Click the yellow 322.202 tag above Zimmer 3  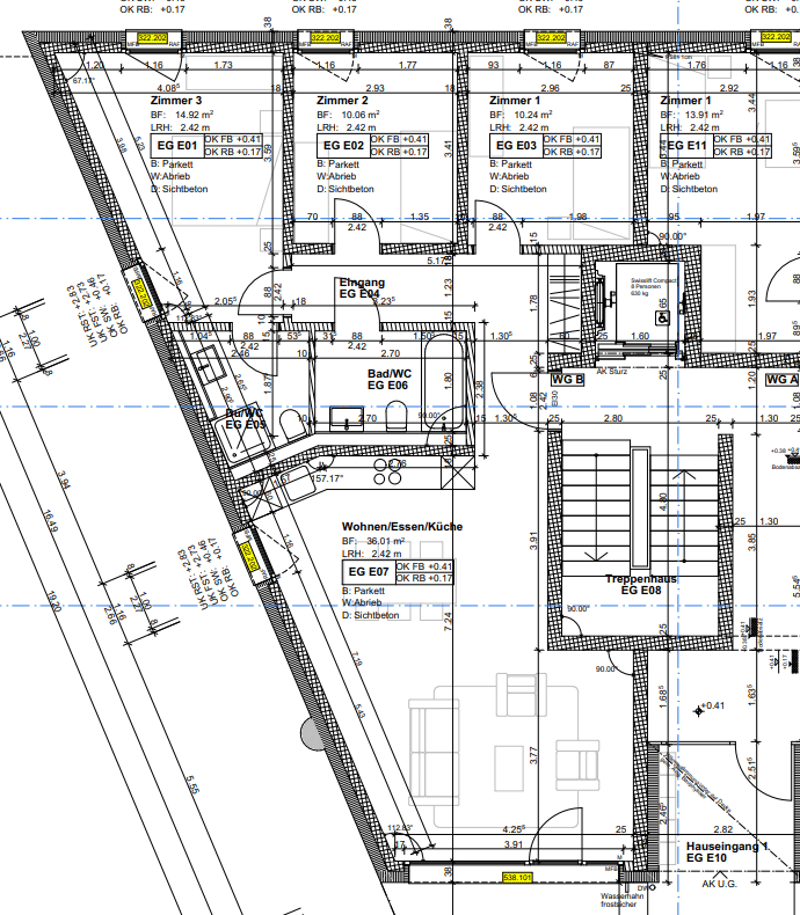point(153,38)
